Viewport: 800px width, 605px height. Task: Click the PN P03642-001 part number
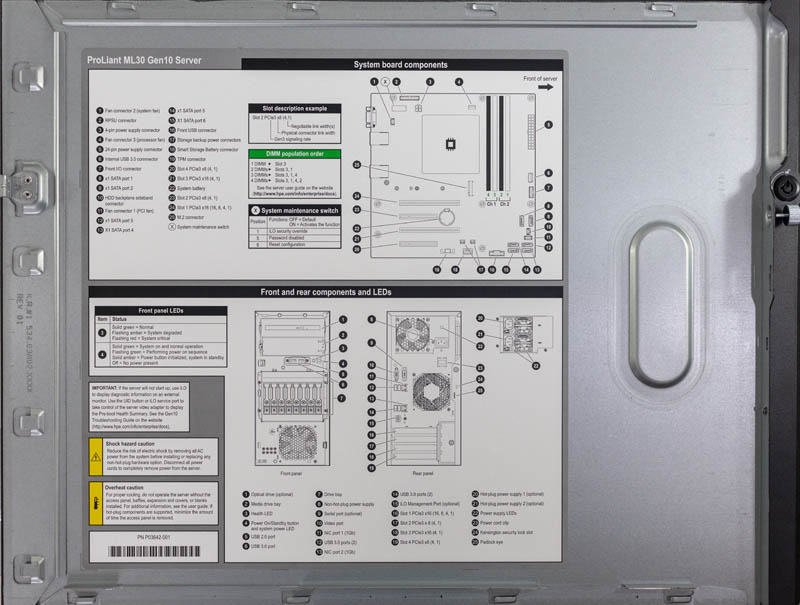point(154,538)
